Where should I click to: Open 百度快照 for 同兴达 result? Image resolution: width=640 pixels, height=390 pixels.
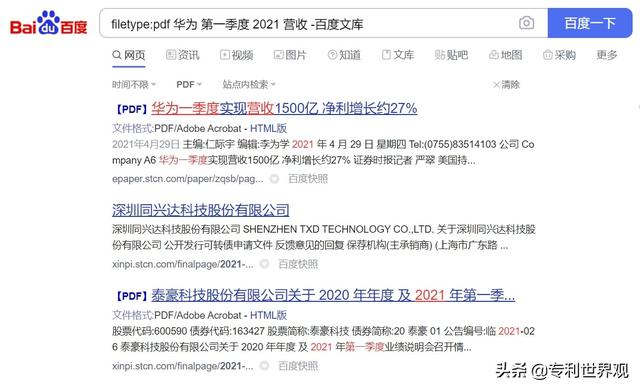click(298, 264)
